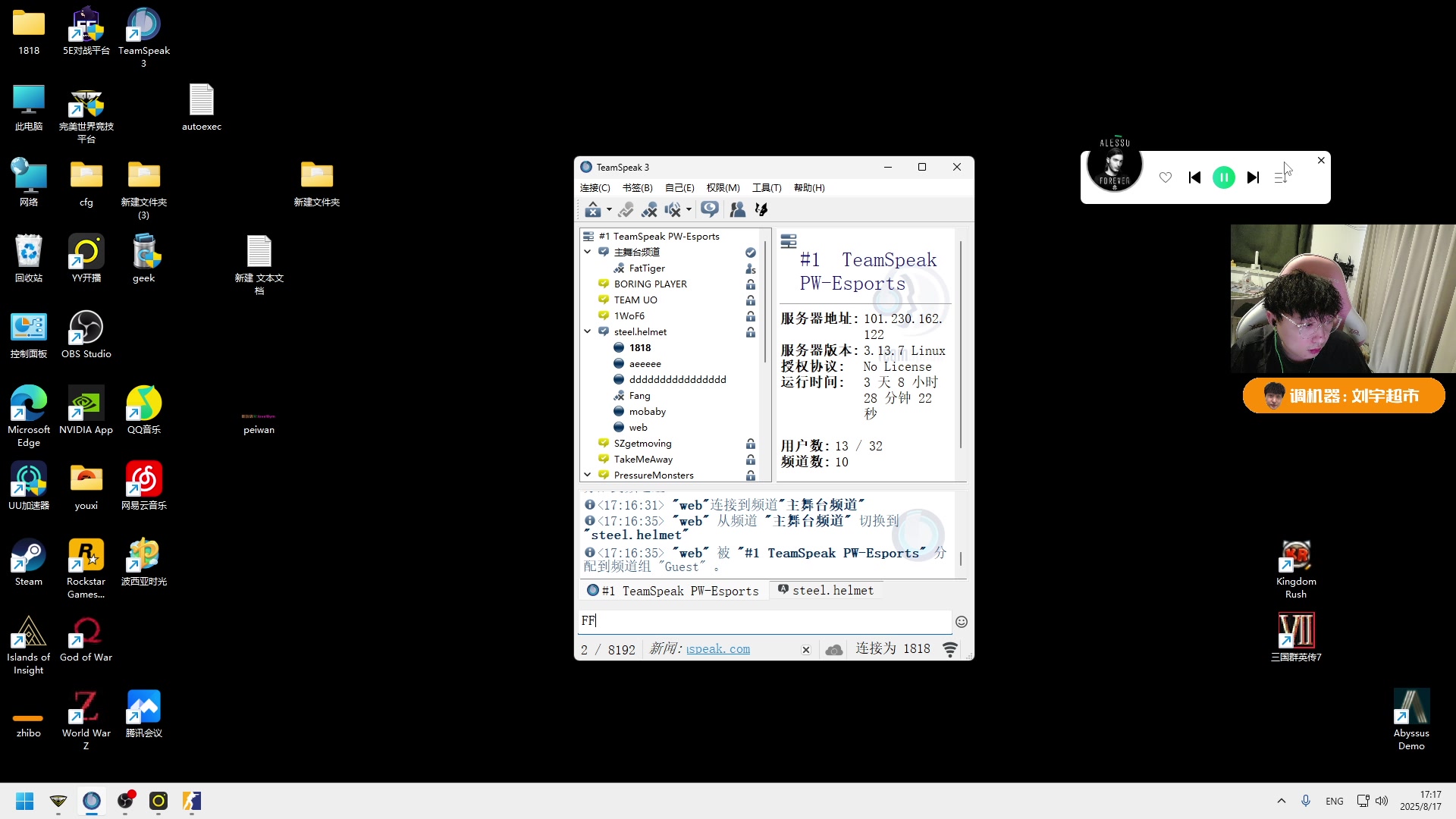Click the chat message input field
The height and width of the screenshot is (819, 1456).
pyautogui.click(x=764, y=621)
